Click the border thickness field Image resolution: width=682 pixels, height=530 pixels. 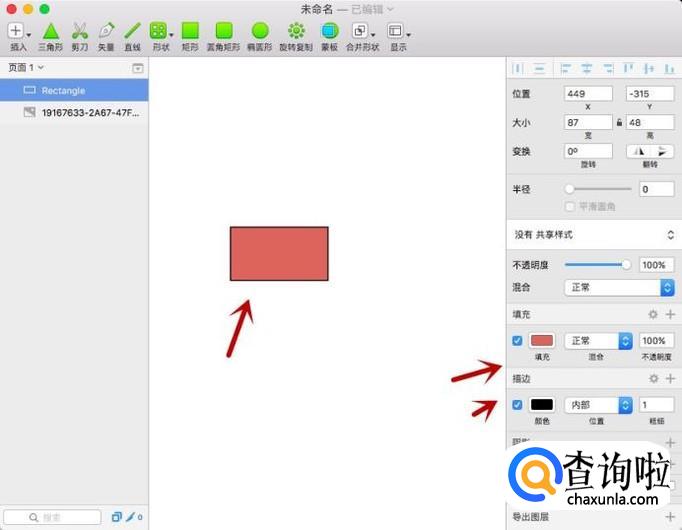point(657,405)
